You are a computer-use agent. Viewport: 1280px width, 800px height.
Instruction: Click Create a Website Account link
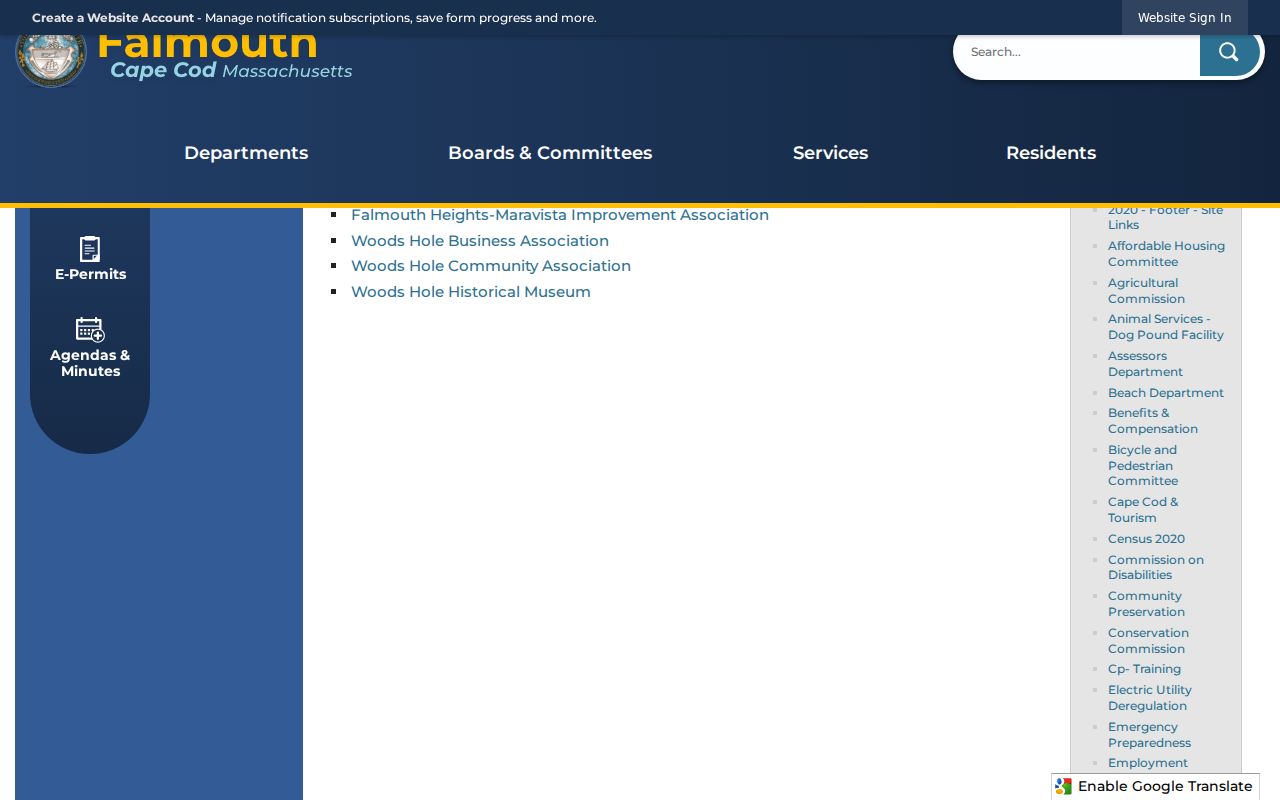113,18
